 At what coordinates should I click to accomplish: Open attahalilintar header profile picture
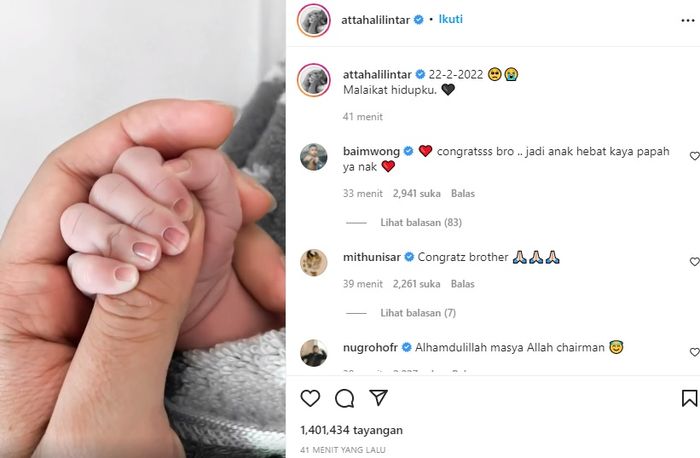[x=314, y=20]
